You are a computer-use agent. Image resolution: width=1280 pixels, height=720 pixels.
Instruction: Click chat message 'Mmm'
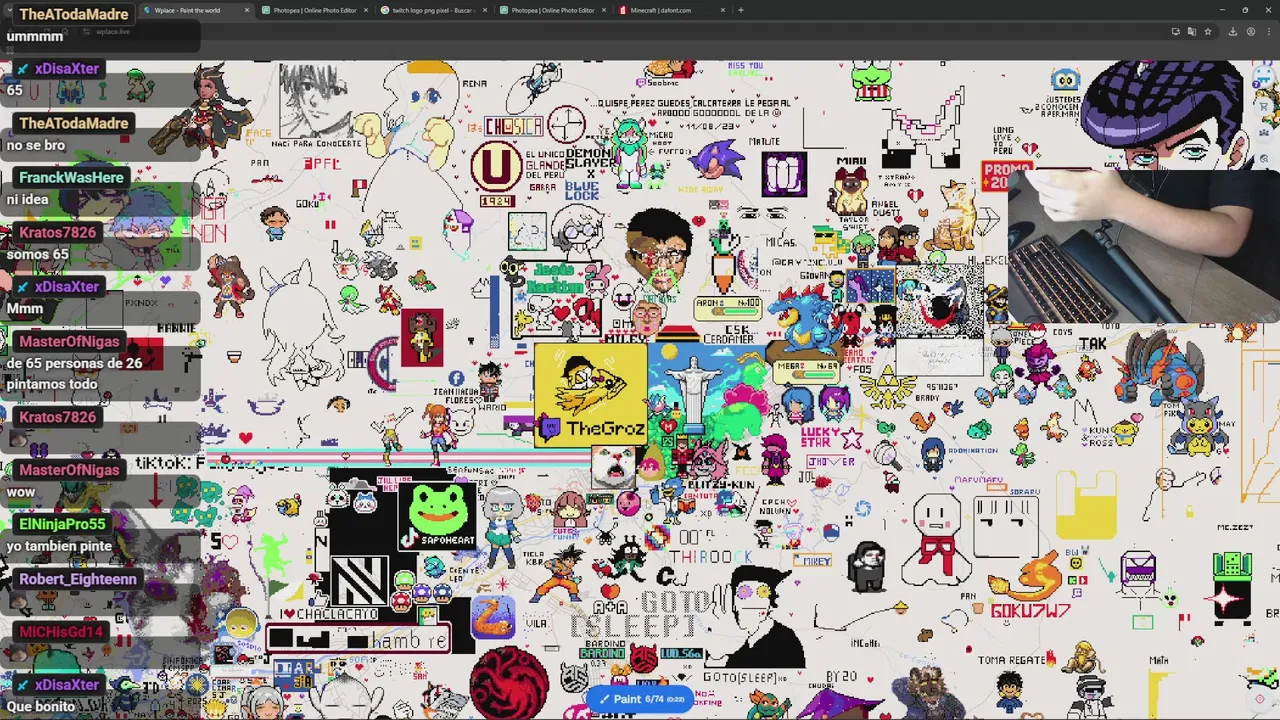click(25, 308)
